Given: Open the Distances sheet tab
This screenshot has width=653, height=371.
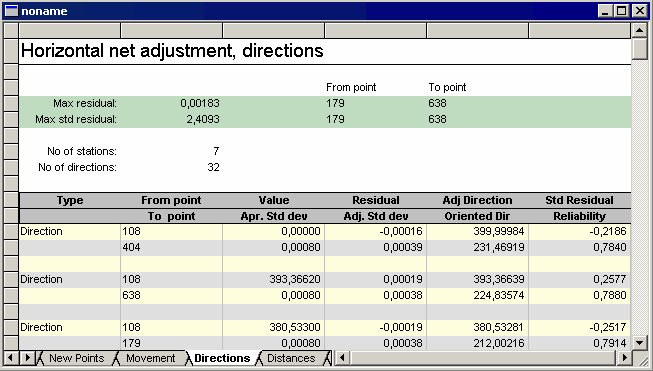Looking at the screenshot, I should click(x=291, y=358).
